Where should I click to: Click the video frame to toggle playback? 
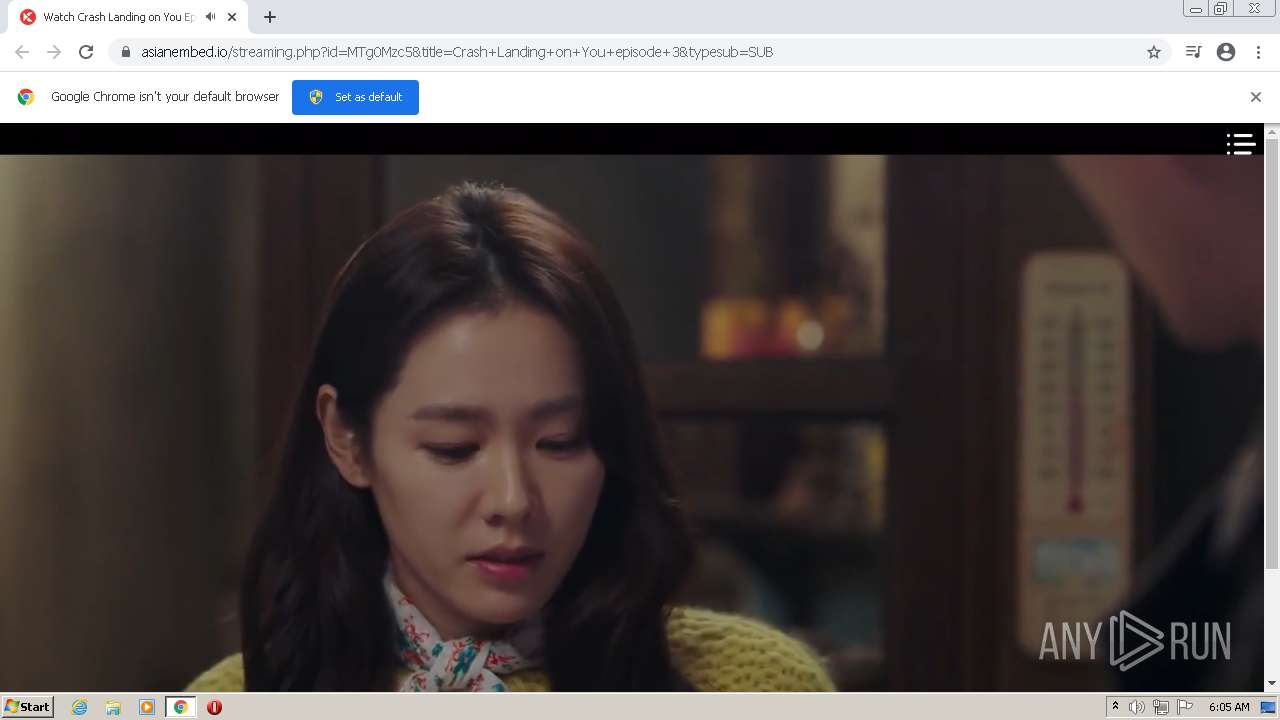tap(632, 422)
